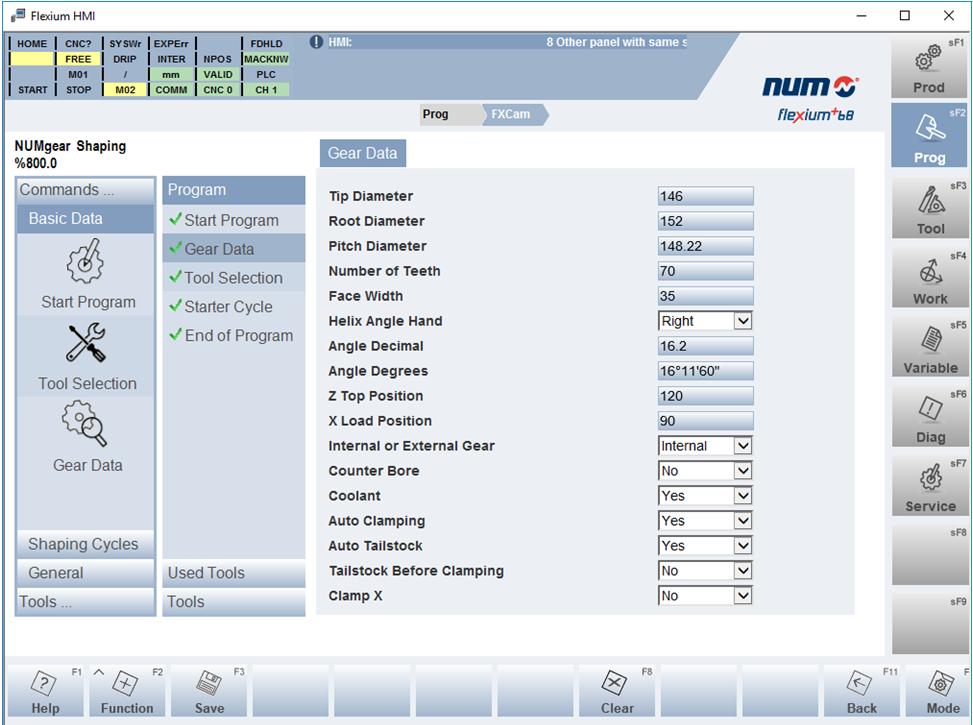Click the Tip Diameter input field

705,197
